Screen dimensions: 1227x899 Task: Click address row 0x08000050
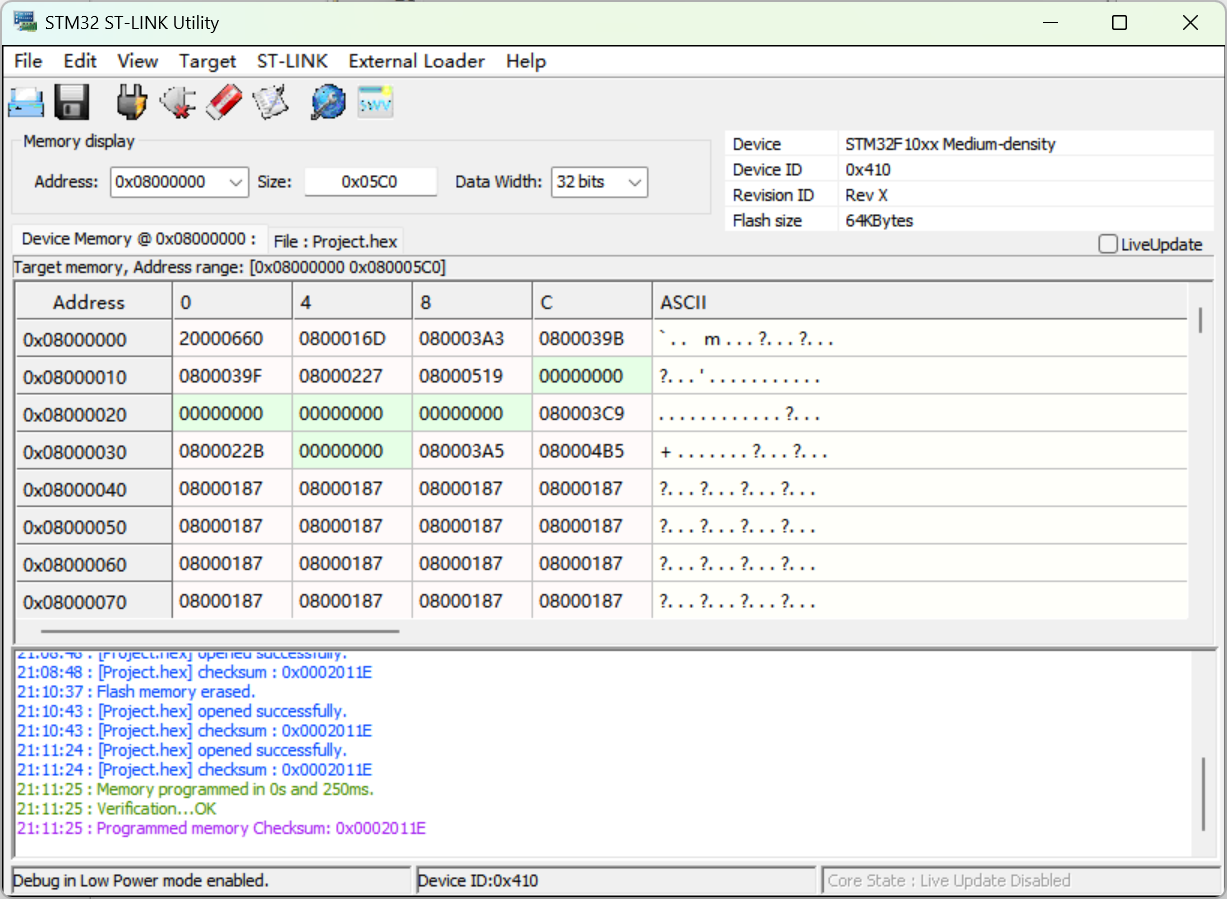(x=94, y=528)
